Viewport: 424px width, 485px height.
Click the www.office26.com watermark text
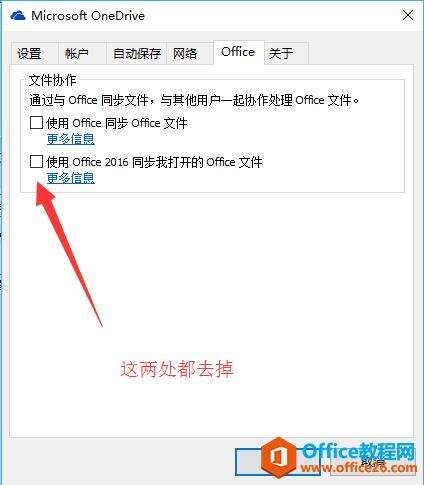click(359, 468)
